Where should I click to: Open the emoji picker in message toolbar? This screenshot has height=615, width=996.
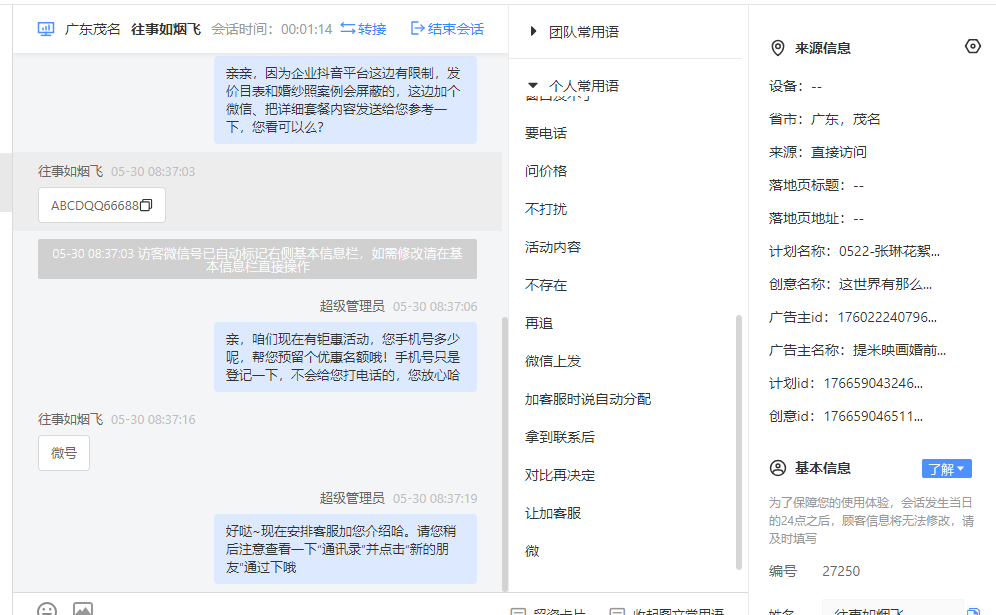[47, 609]
